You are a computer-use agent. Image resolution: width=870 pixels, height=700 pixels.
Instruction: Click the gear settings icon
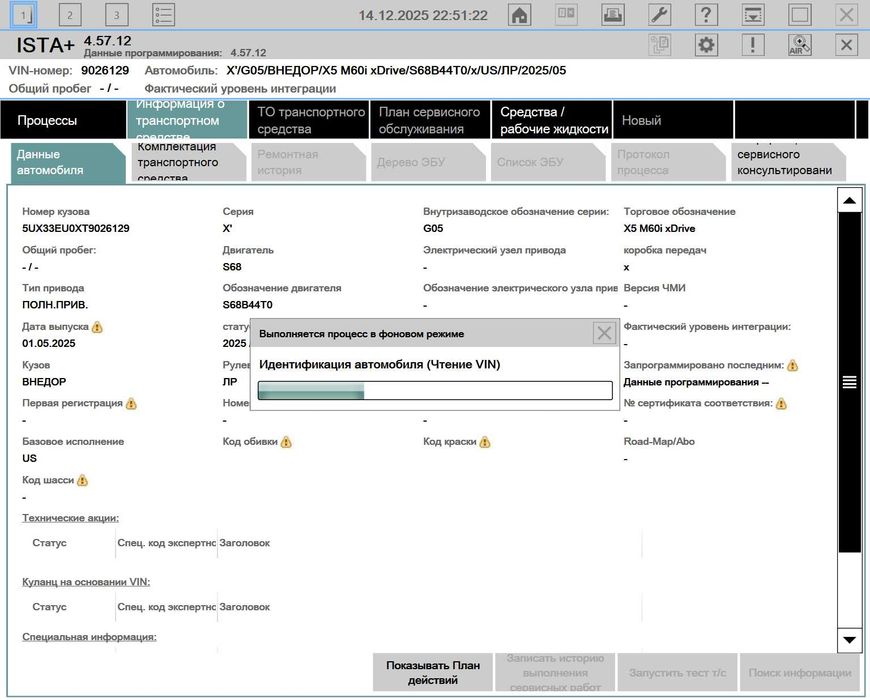coord(706,45)
